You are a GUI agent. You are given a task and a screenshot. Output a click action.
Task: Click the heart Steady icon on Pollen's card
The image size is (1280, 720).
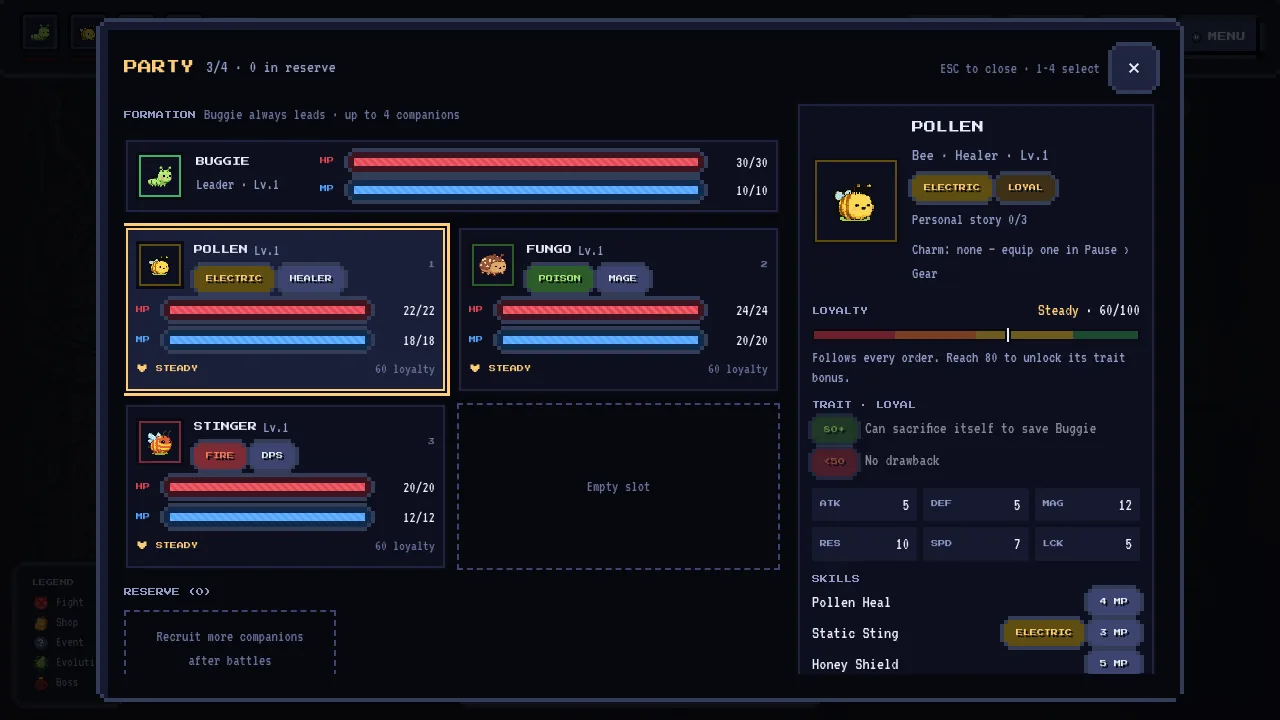point(142,368)
